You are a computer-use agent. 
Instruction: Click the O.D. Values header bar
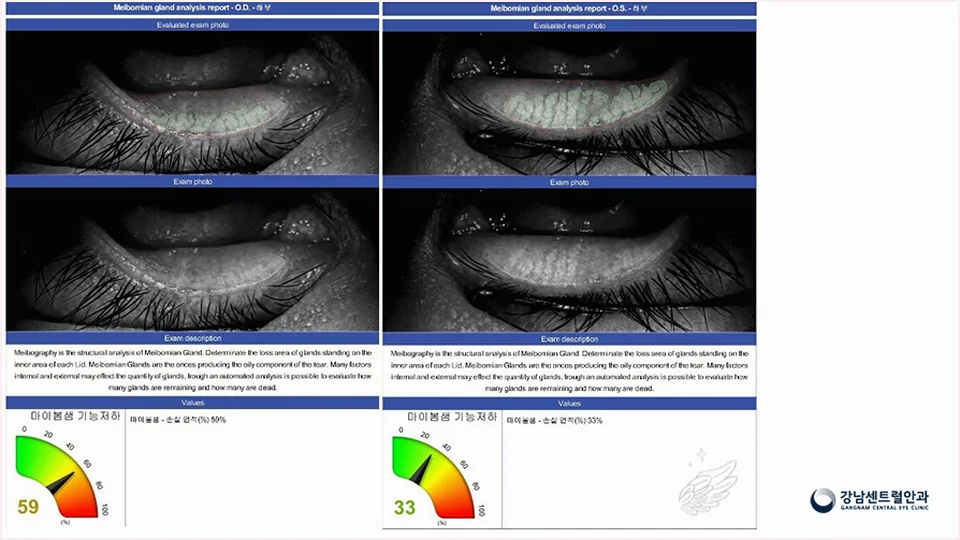[x=192, y=402]
